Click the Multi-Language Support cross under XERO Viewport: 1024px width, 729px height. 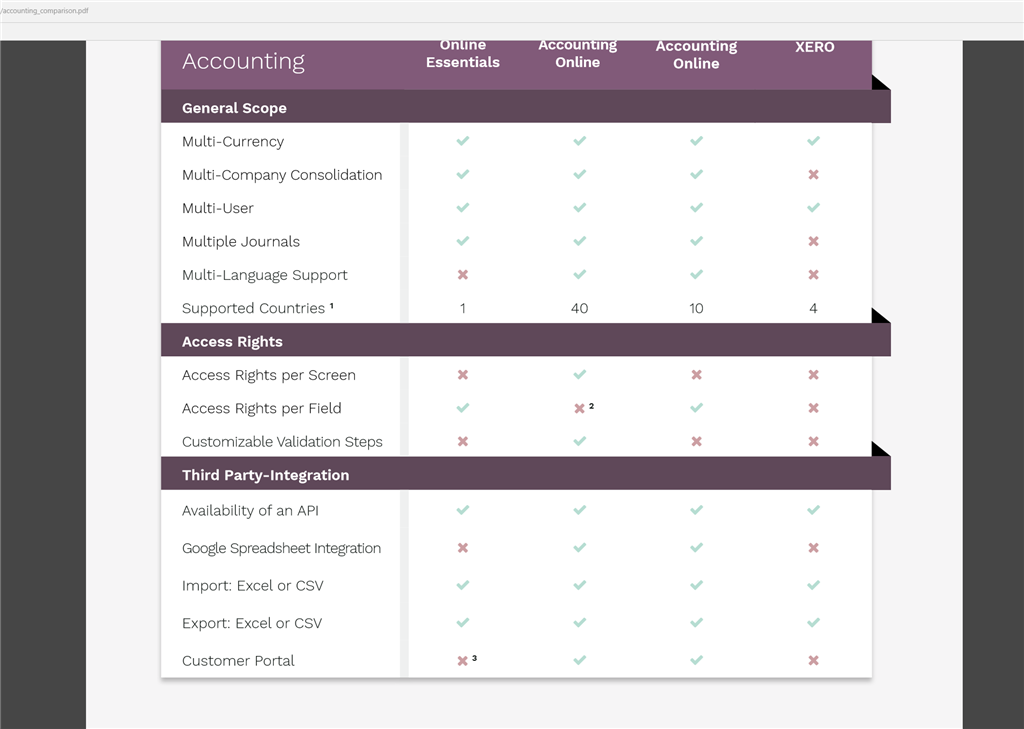[x=813, y=274]
